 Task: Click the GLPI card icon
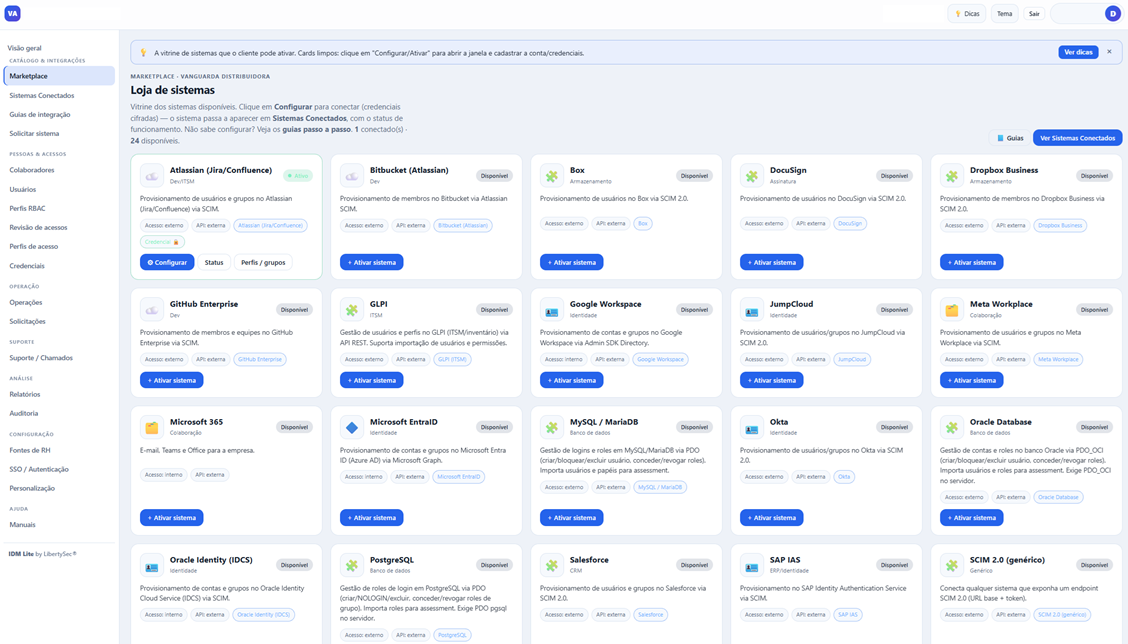coord(352,309)
